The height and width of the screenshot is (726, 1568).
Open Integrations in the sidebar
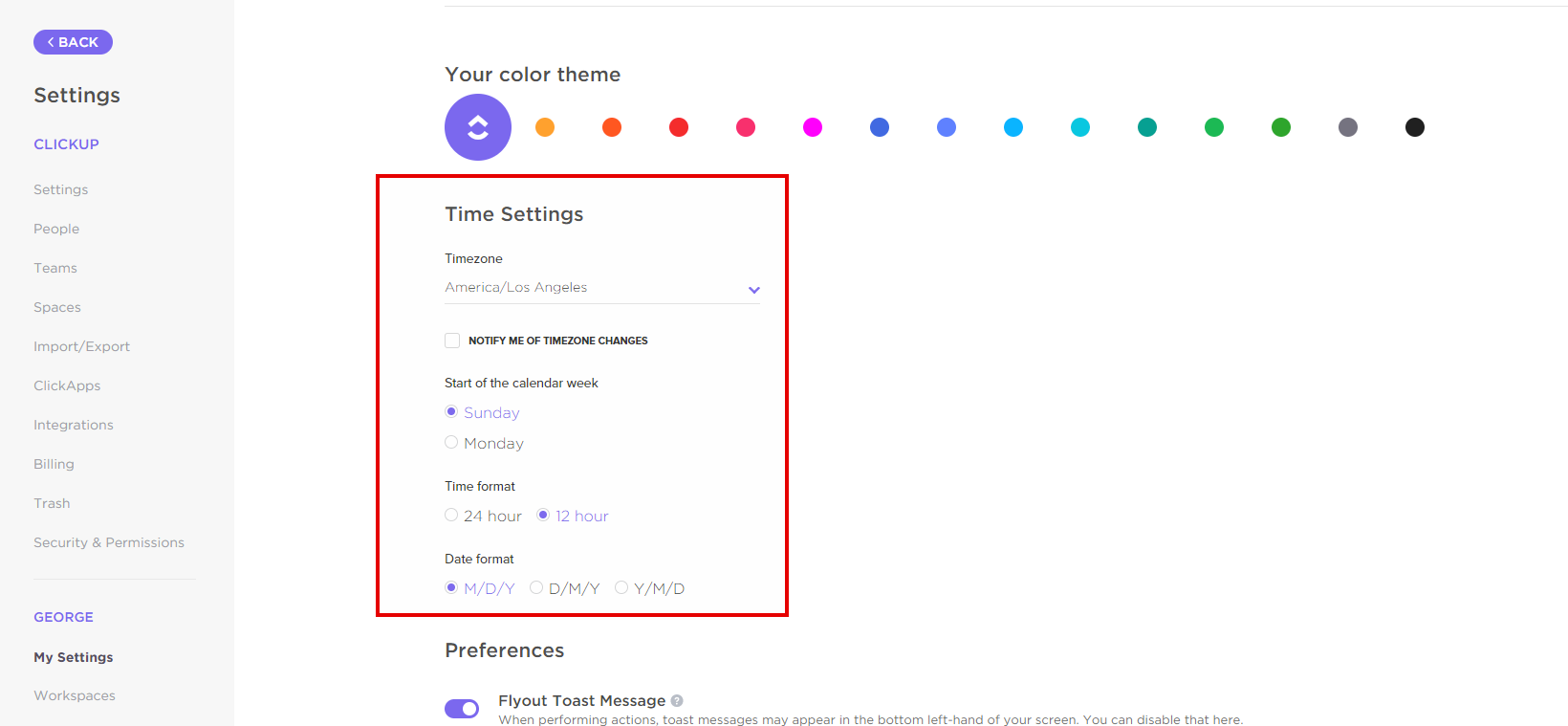(x=74, y=425)
